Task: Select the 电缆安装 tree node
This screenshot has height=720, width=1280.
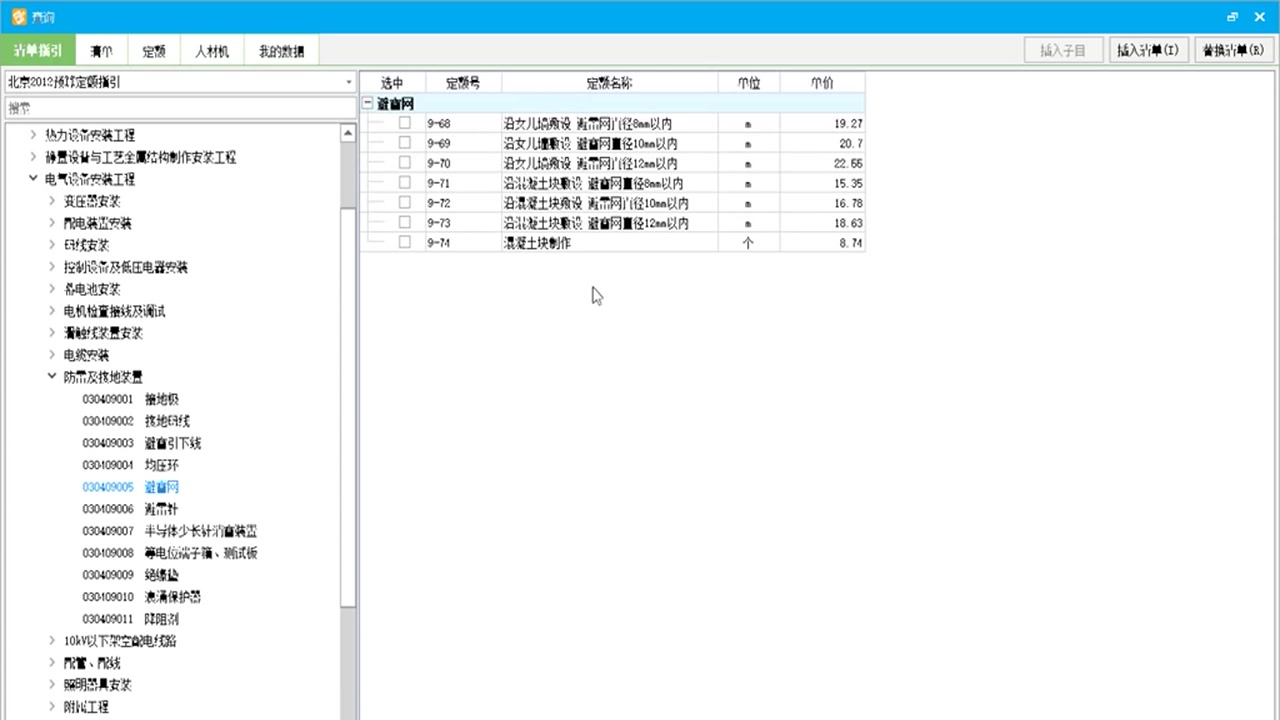Action: click(86, 355)
